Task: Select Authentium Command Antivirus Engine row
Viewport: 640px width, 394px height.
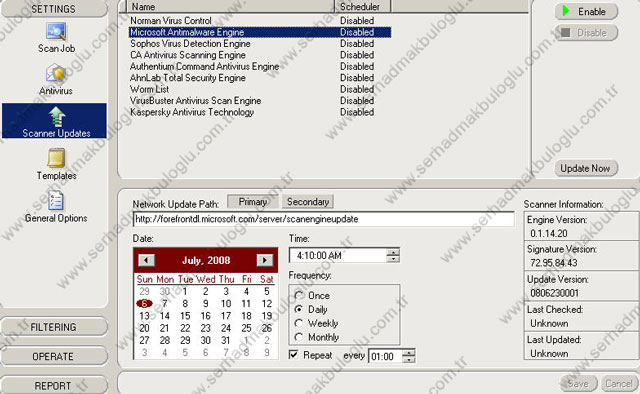Action: click(260, 66)
